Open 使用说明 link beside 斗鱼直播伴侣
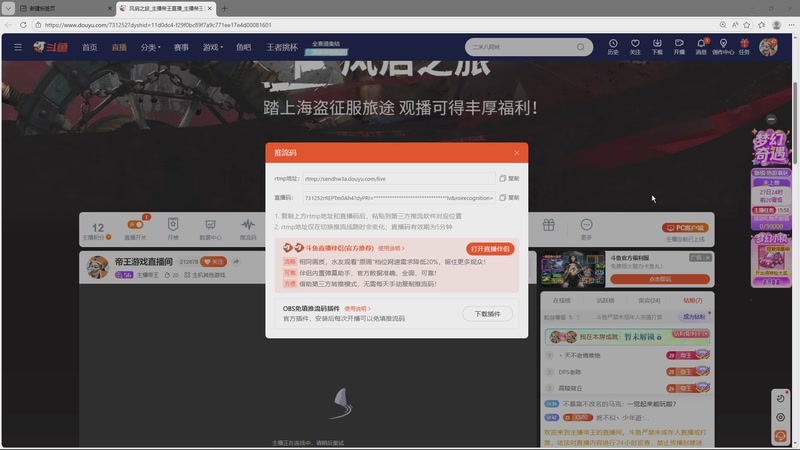 pos(391,248)
